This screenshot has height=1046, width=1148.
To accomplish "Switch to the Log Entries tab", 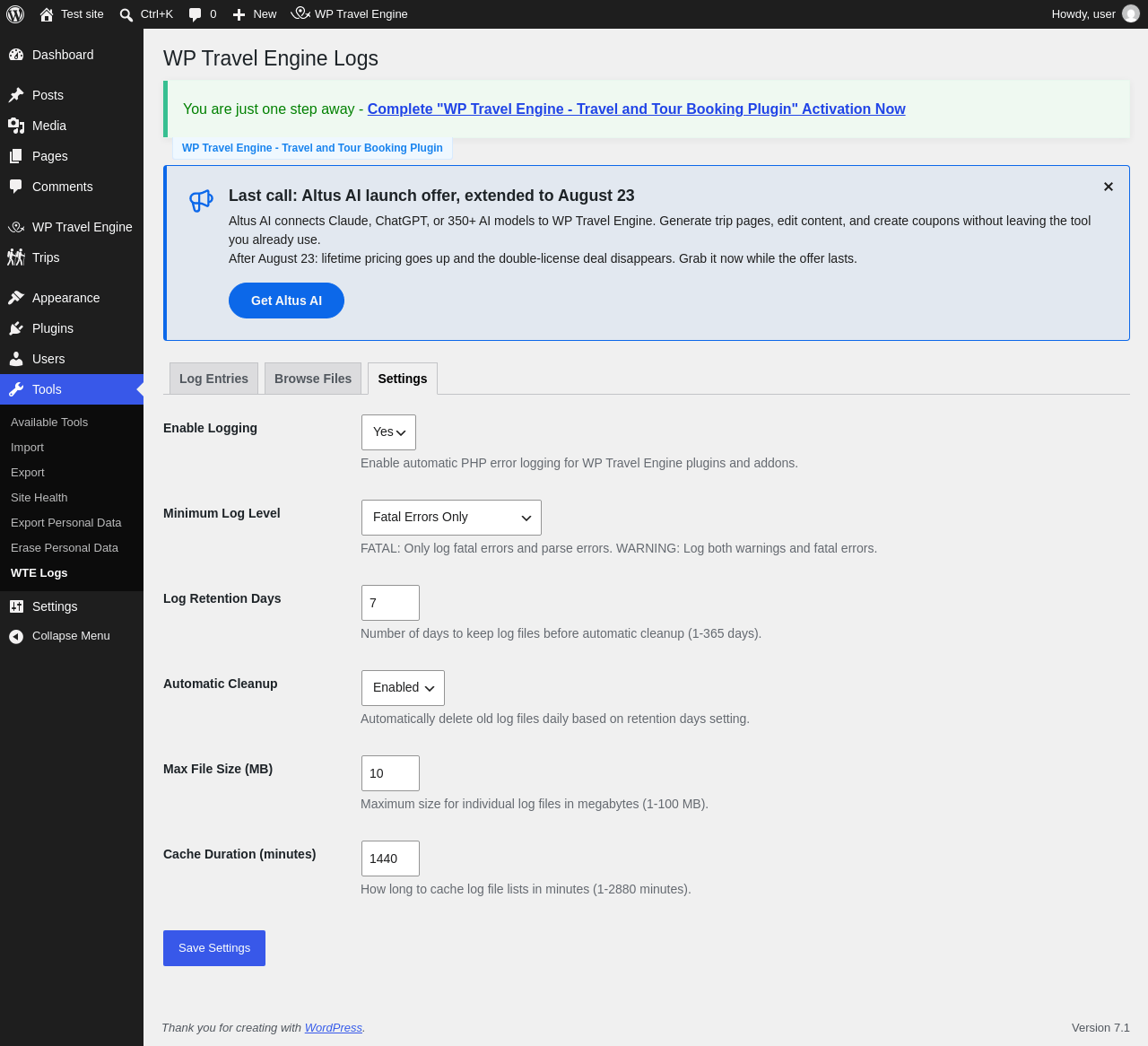I will [x=213, y=379].
